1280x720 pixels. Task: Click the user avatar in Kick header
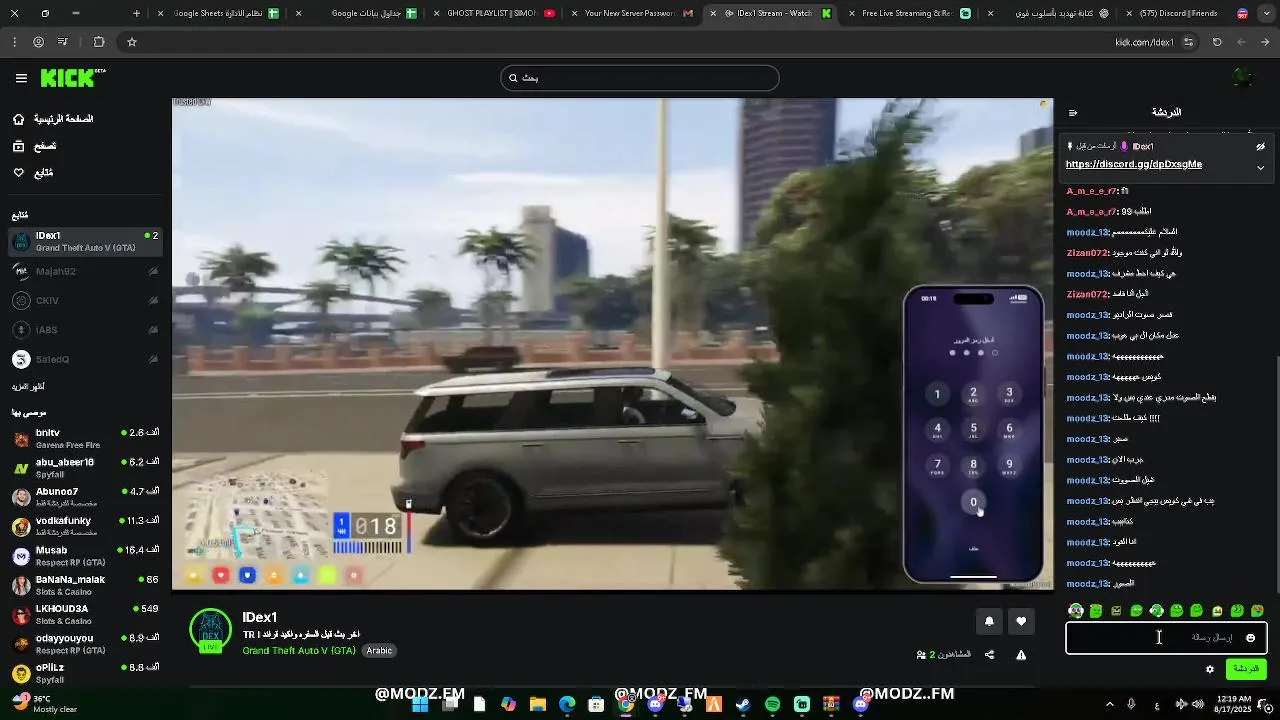(x=1242, y=78)
